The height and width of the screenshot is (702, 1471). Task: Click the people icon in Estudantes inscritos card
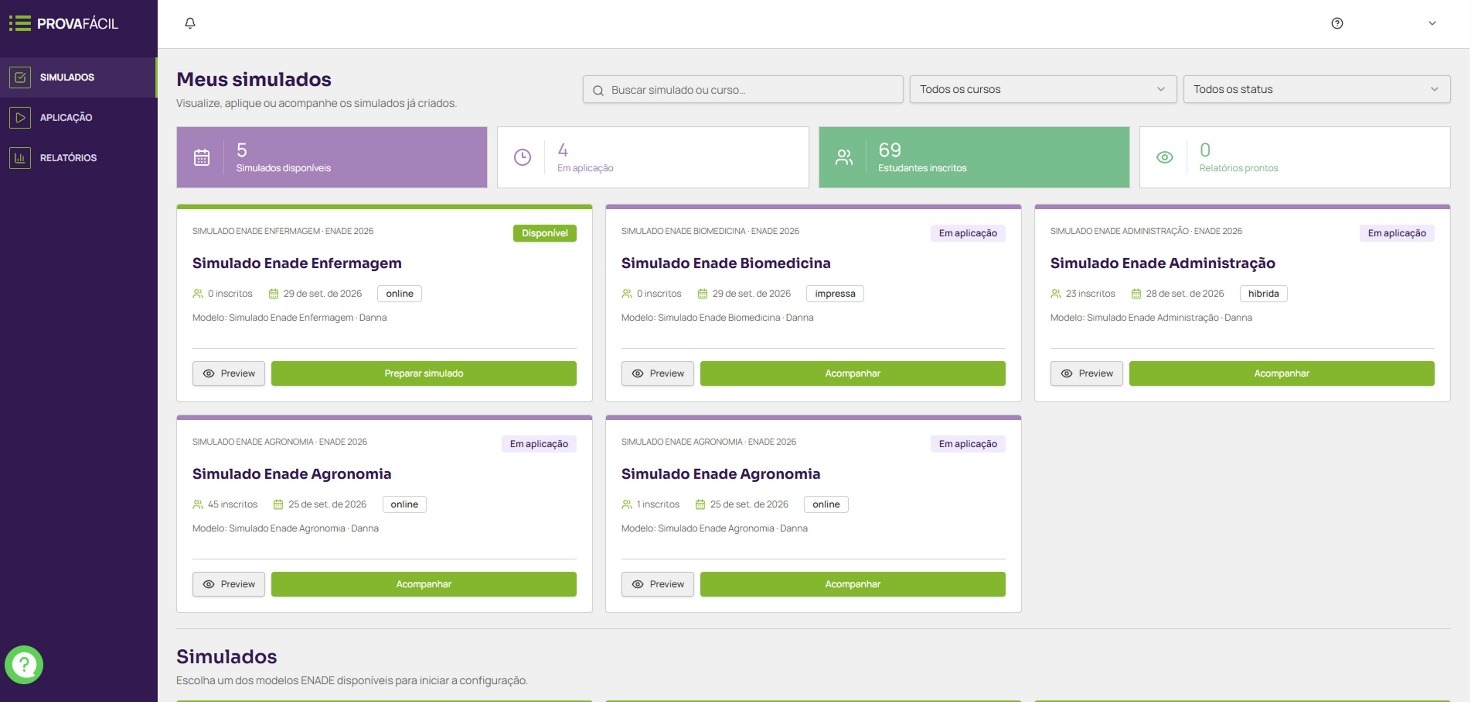[x=844, y=157]
